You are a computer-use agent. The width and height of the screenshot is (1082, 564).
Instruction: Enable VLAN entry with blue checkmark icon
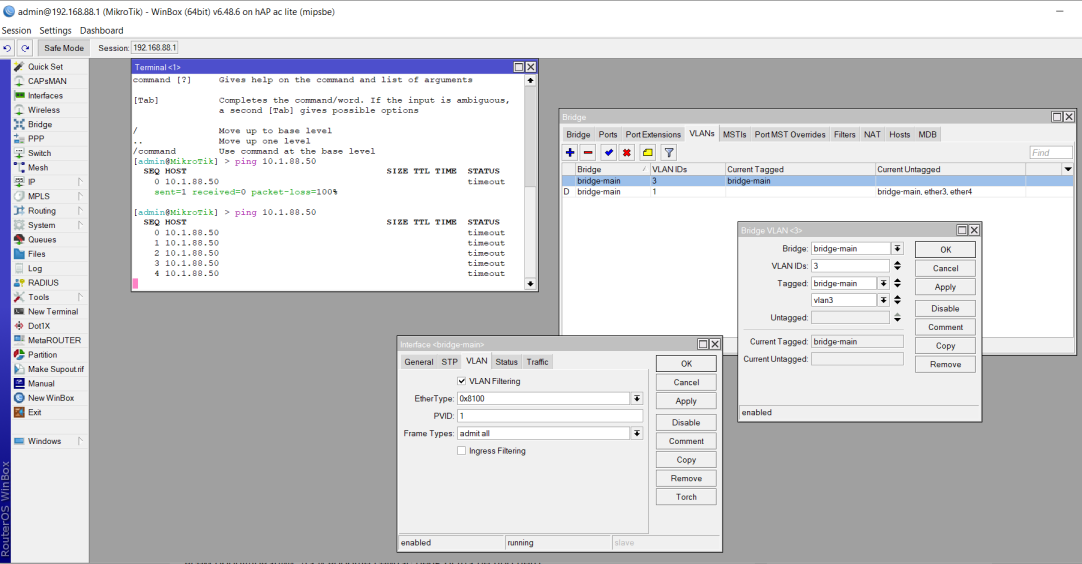click(x=609, y=153)
